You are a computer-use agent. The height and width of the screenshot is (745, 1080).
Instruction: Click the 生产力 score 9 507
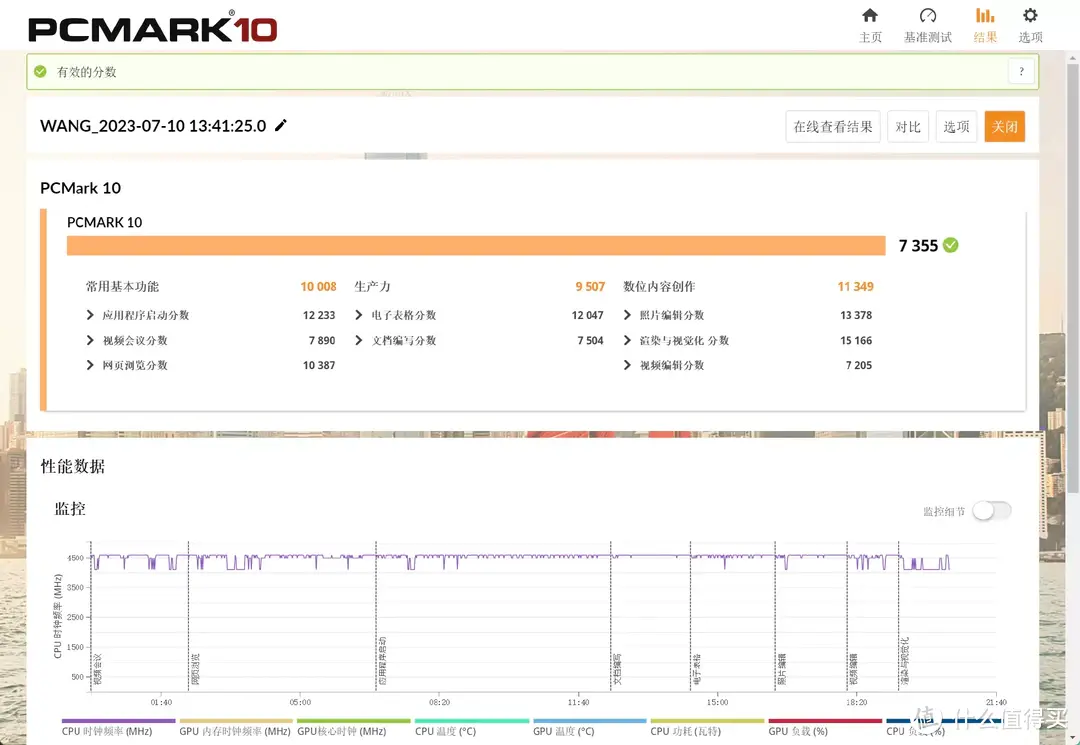tap(590, 286)
